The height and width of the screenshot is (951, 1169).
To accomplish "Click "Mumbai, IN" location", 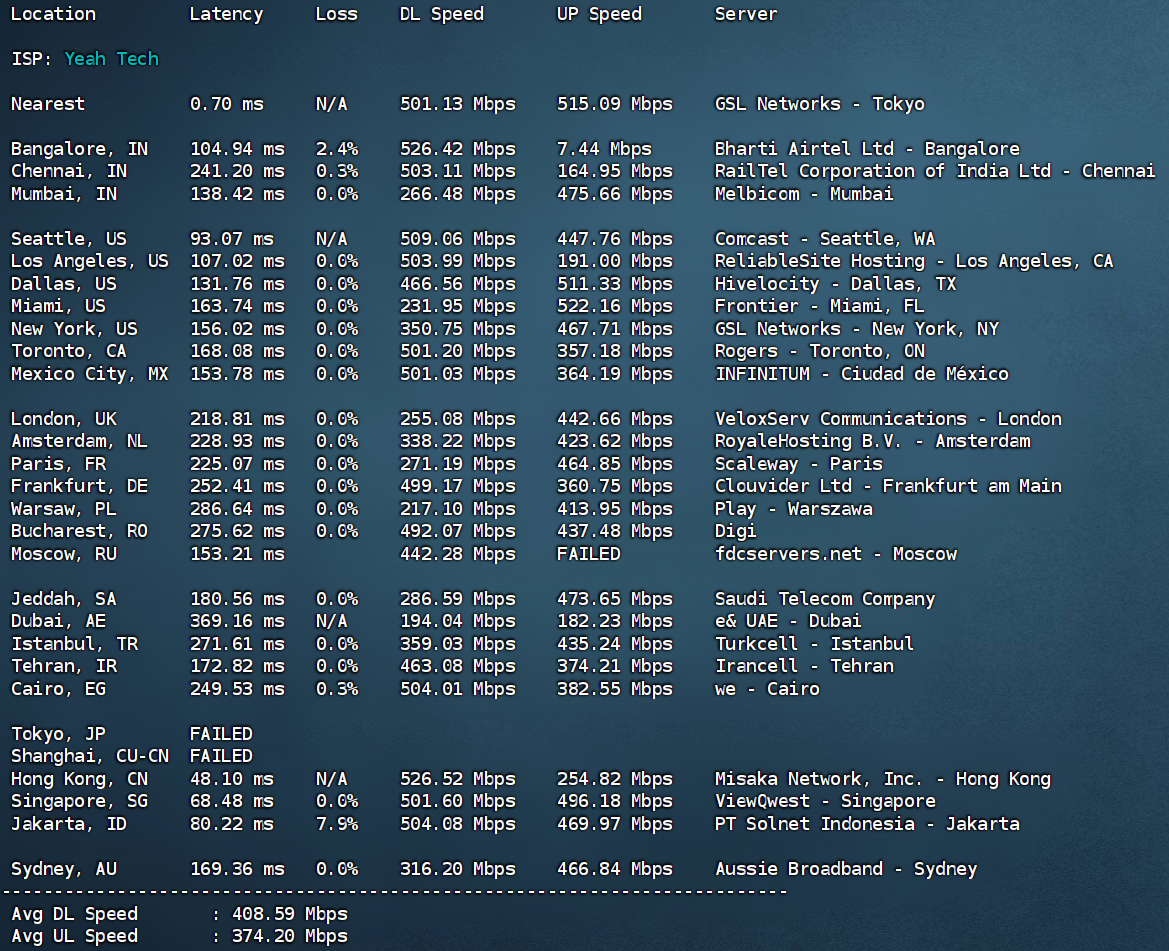I will tap(63, 194).
